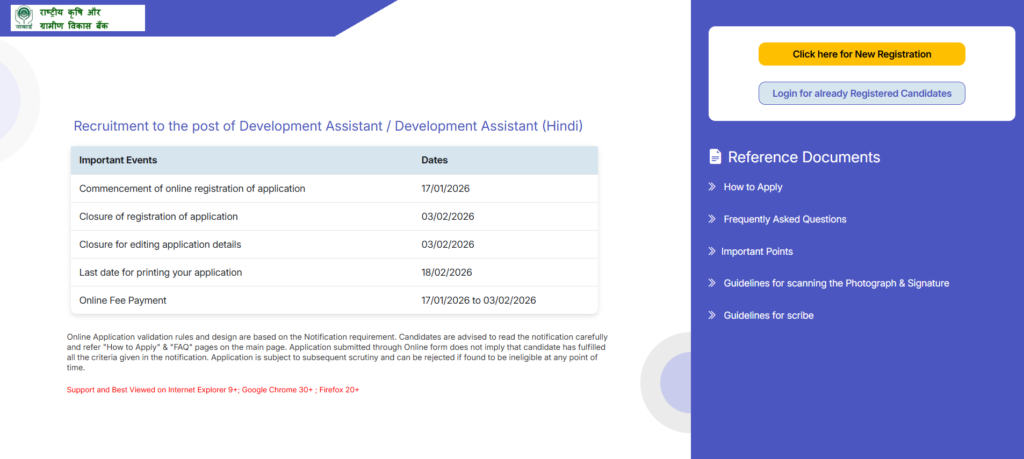The width and height of the screenshot is (1024, 459).
Task: Click chevron icon beside Frequently Asked Questions
Action: pyautogui.click(x=712, y=219)
